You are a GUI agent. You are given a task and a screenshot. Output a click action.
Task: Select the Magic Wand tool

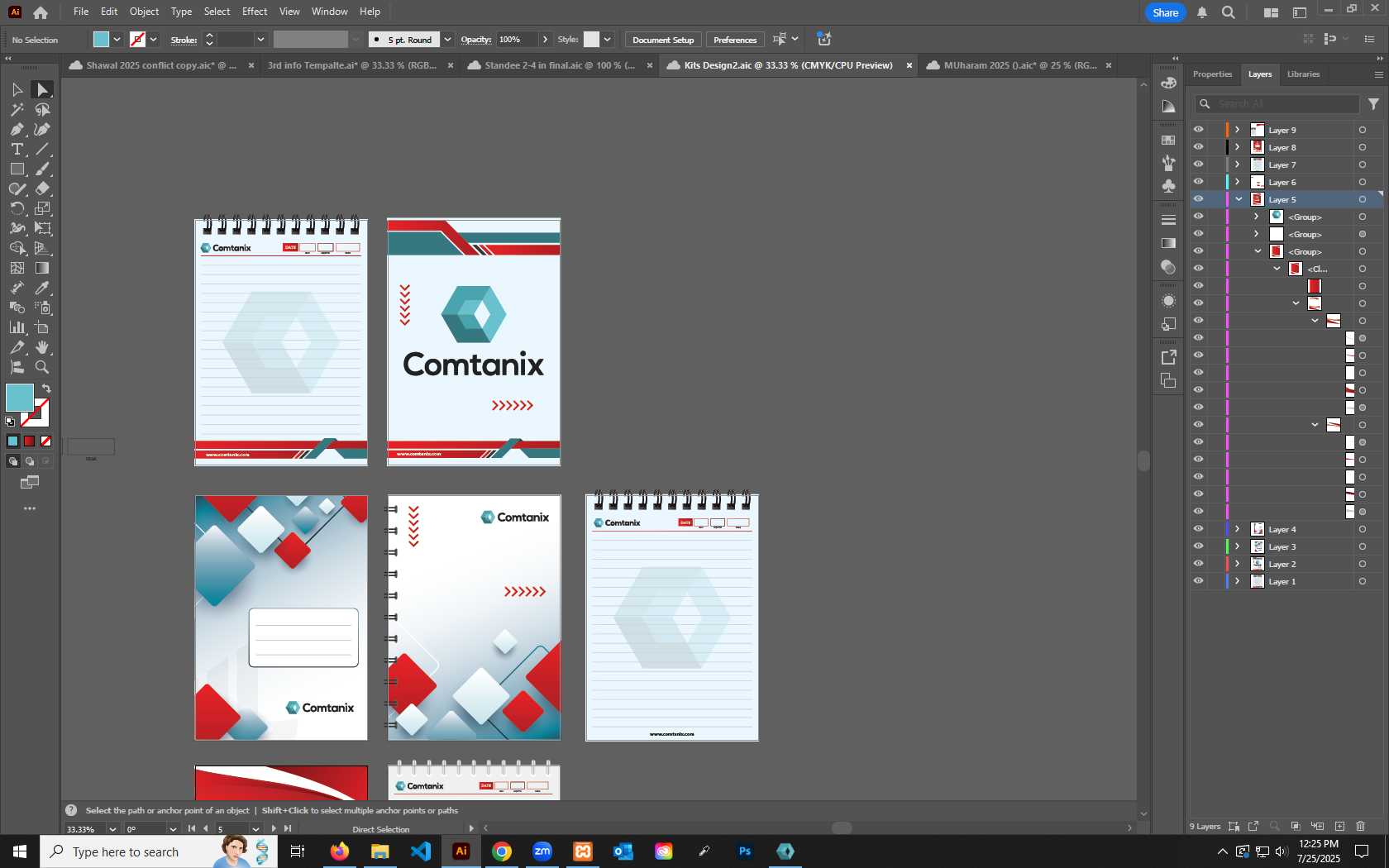point(17,109)
